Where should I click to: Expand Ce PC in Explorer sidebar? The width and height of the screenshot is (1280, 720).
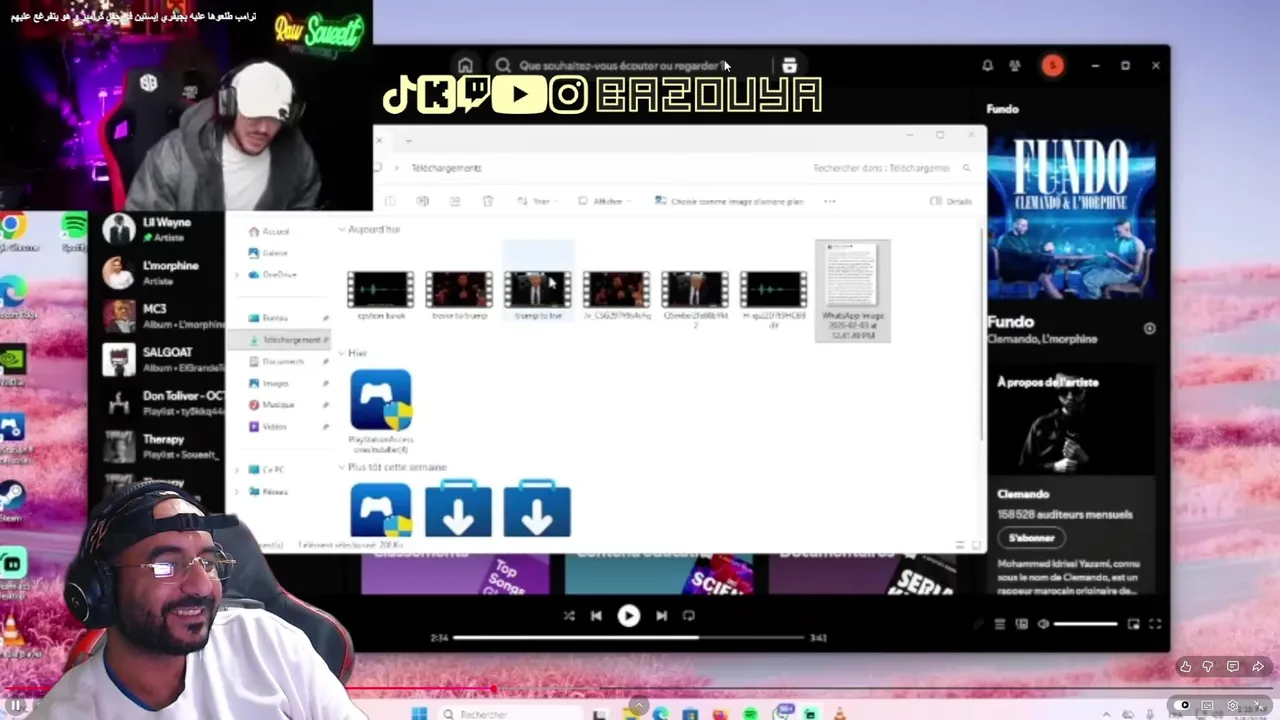click(237, 469)
